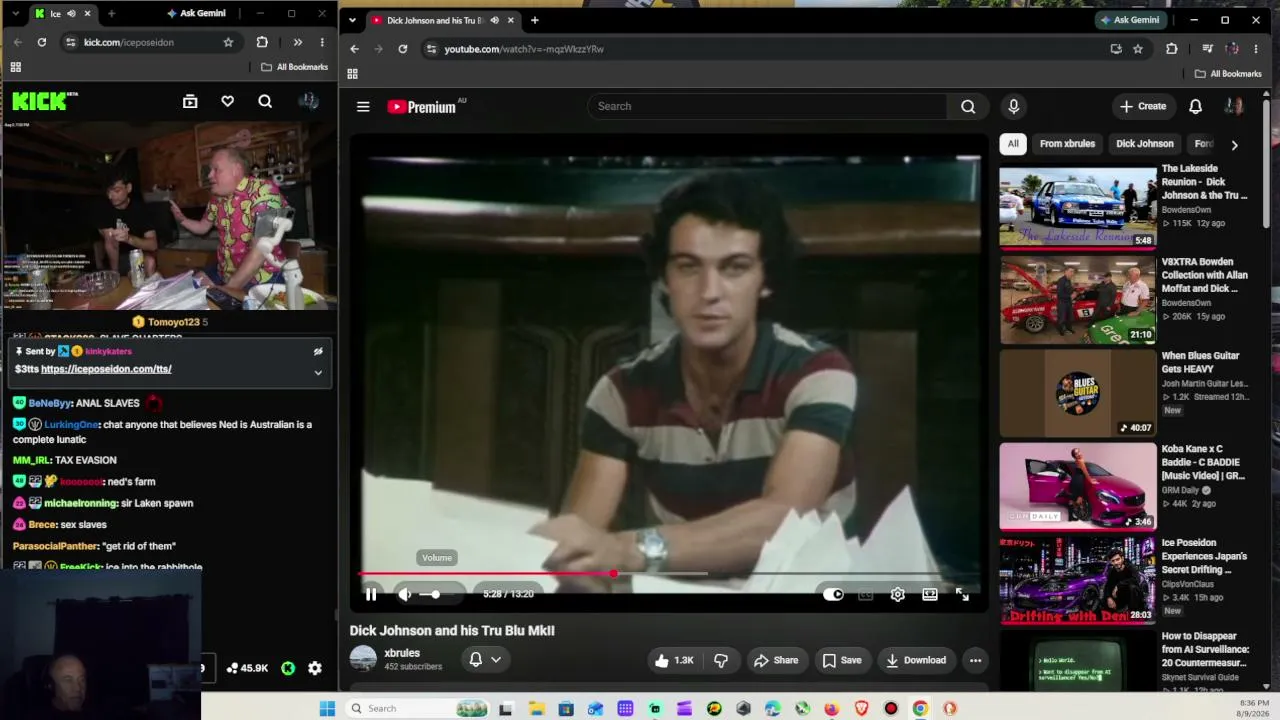
Task: Select the From xbrules filter chip
Action: tap(1067, 144)
